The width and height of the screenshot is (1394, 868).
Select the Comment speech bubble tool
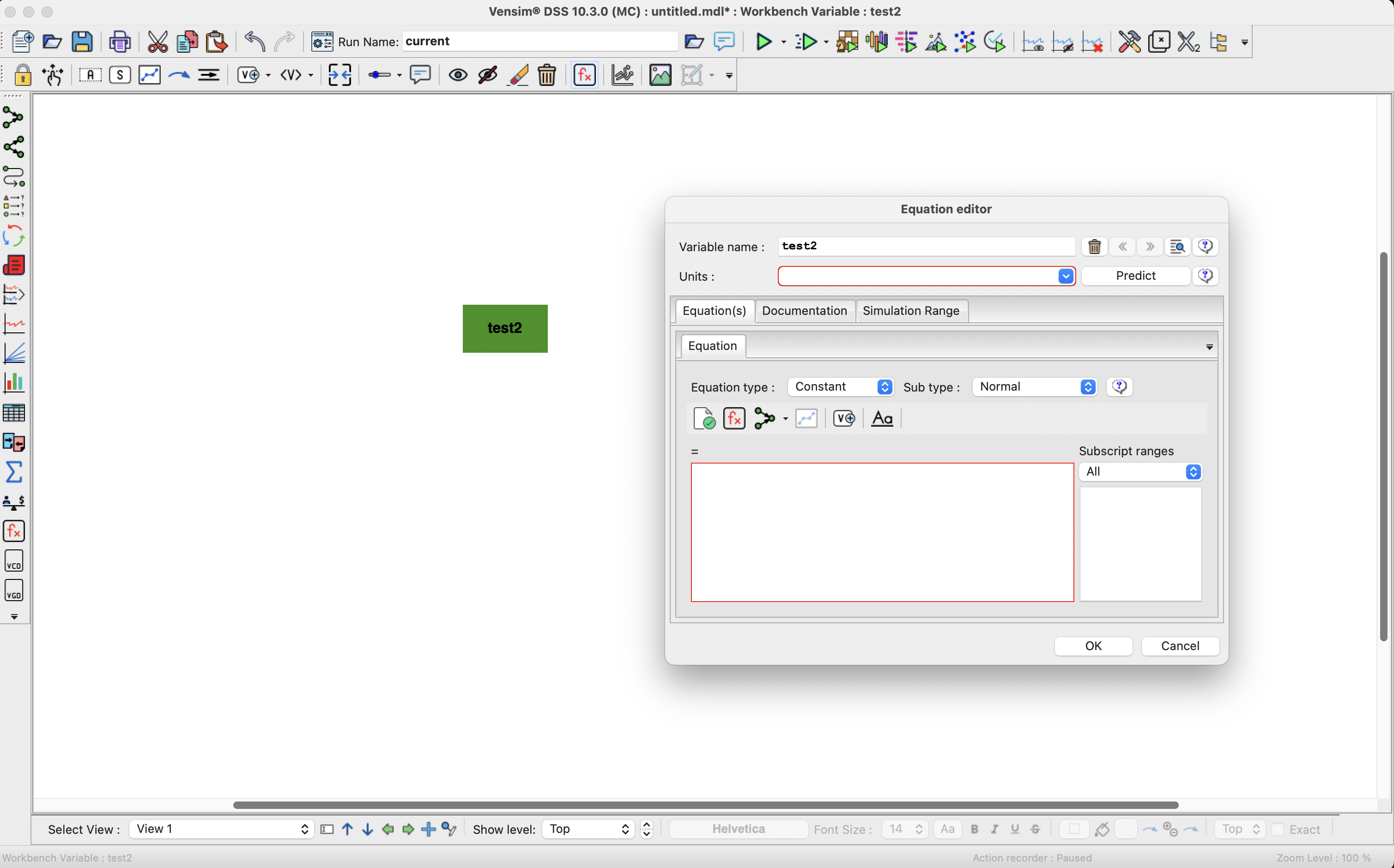click(420, 75)
